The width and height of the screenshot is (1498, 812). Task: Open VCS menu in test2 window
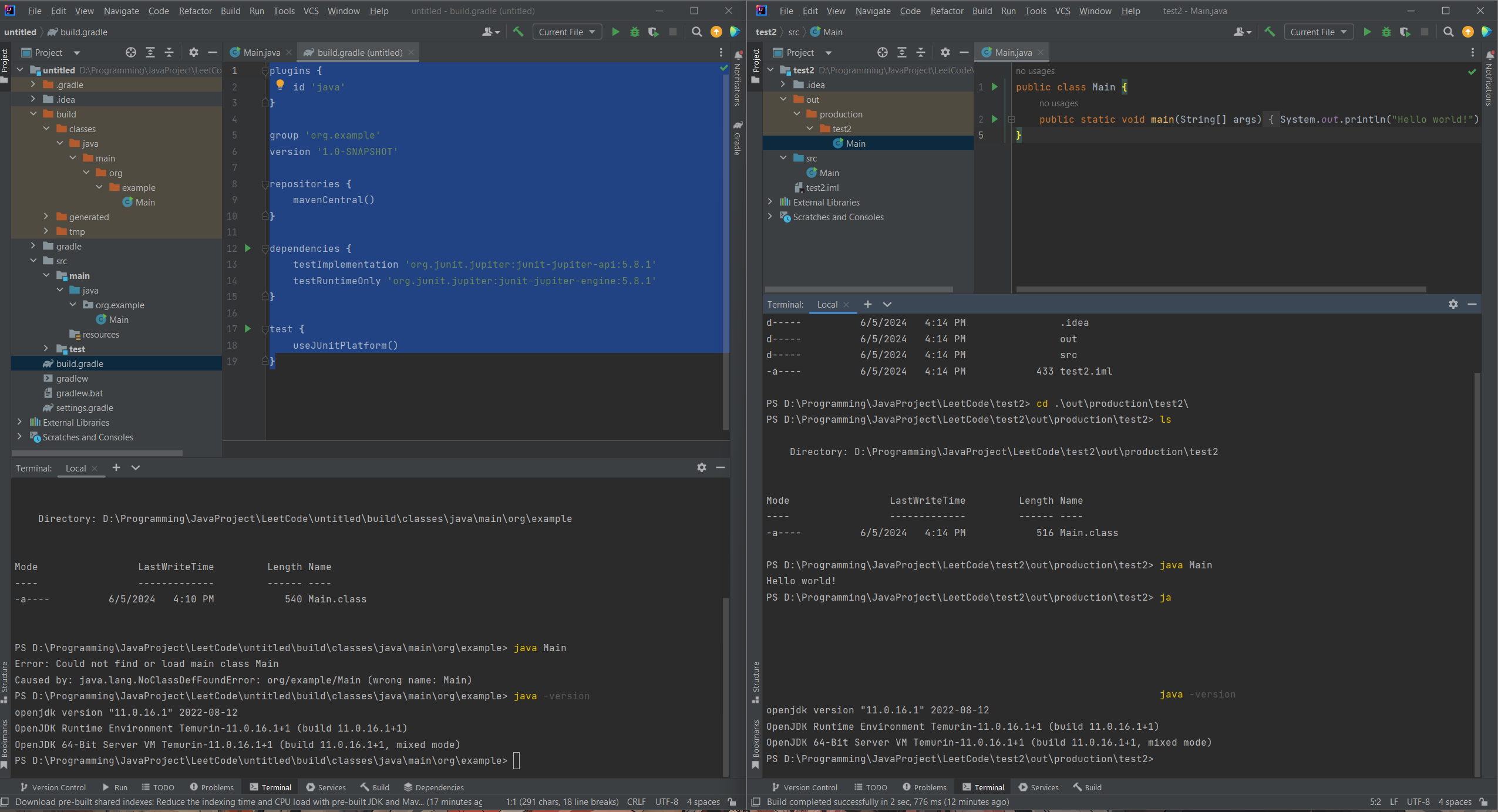pos(1062,11)
